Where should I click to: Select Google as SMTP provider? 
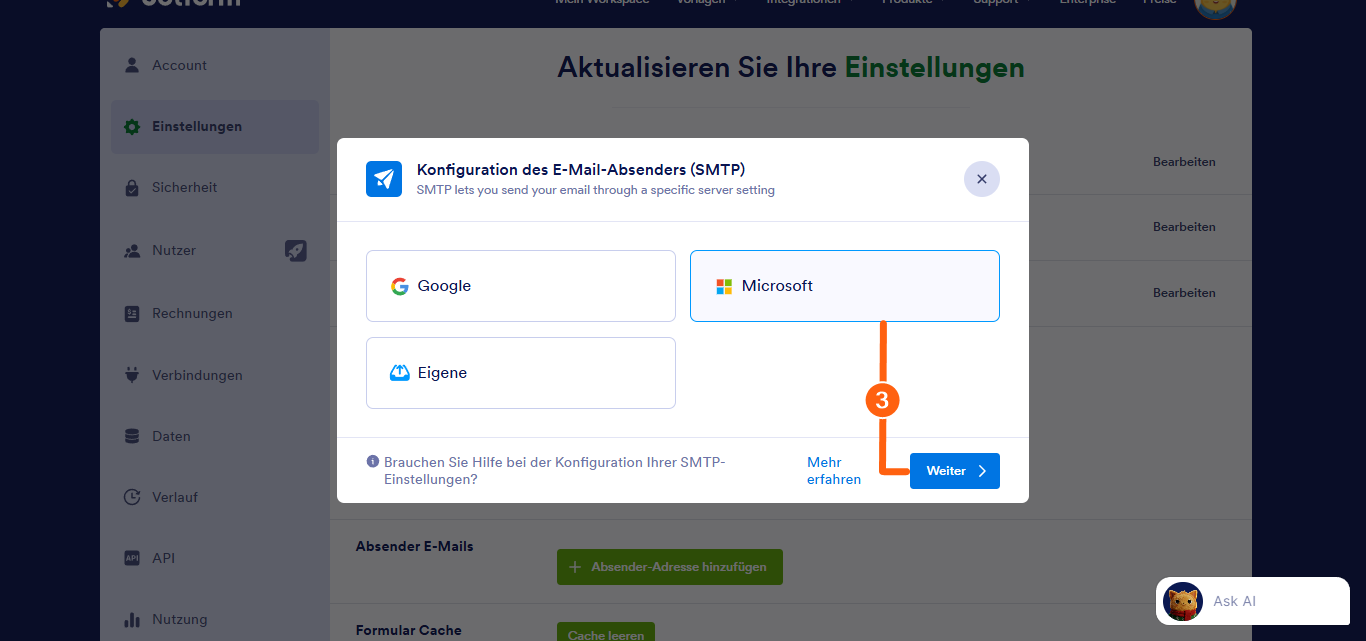[x=520, y=285]
